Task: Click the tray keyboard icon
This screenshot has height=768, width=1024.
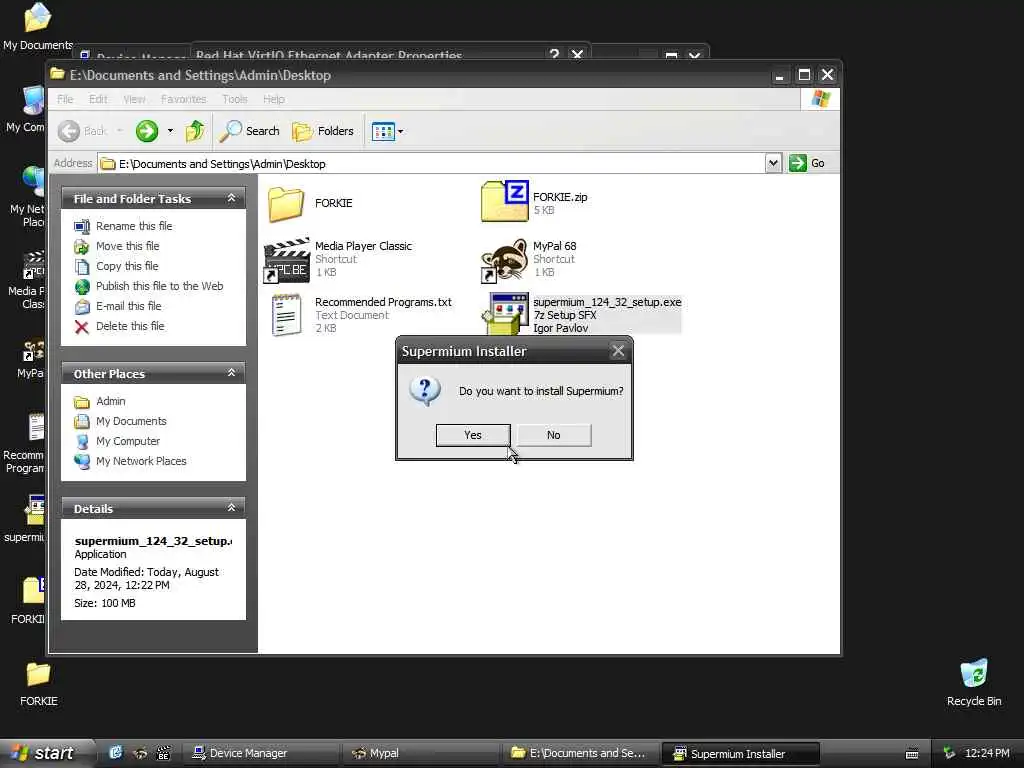Action: (x=912, y=754)
